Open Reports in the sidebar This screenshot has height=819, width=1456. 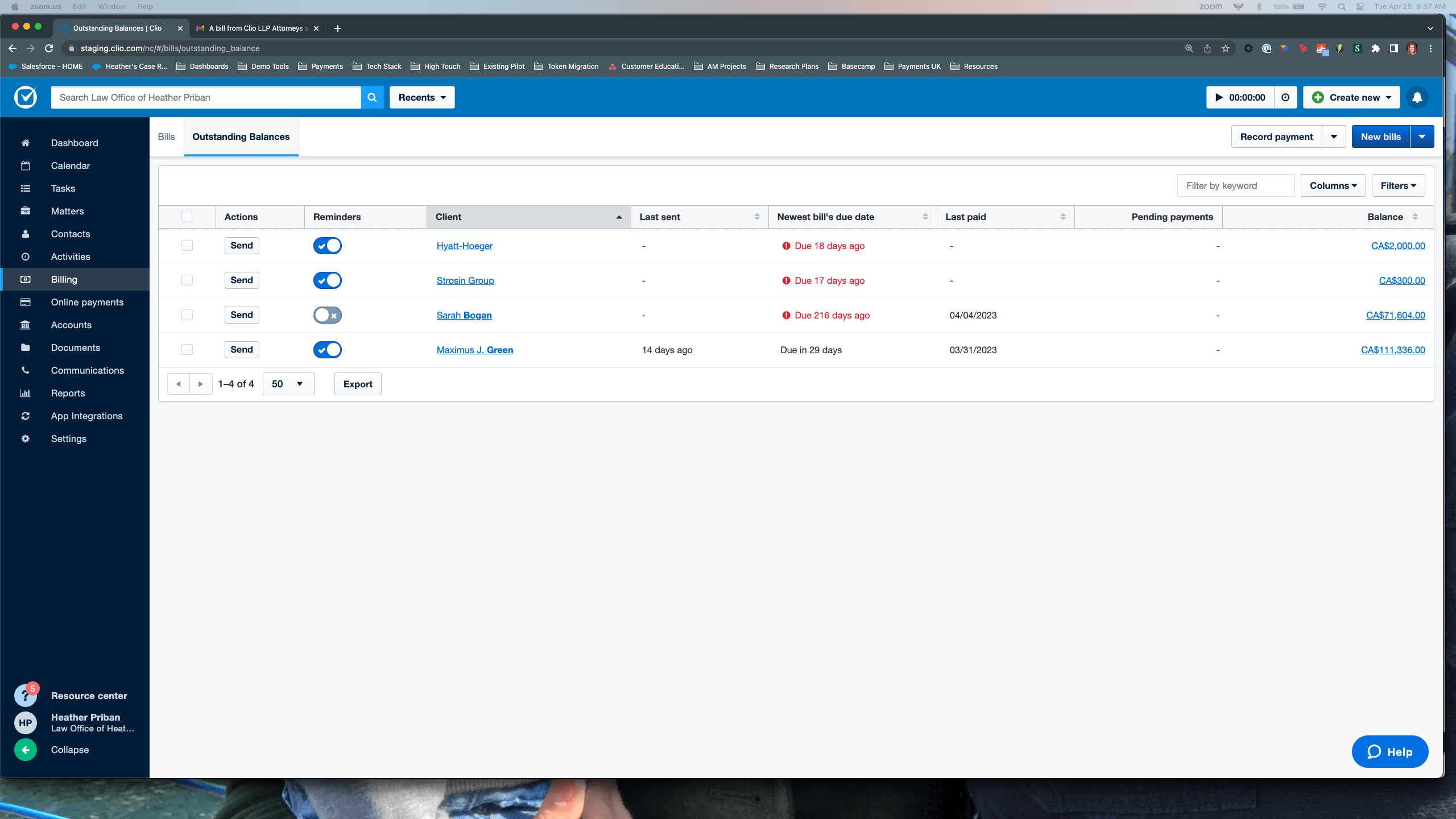tap(75, 393)
